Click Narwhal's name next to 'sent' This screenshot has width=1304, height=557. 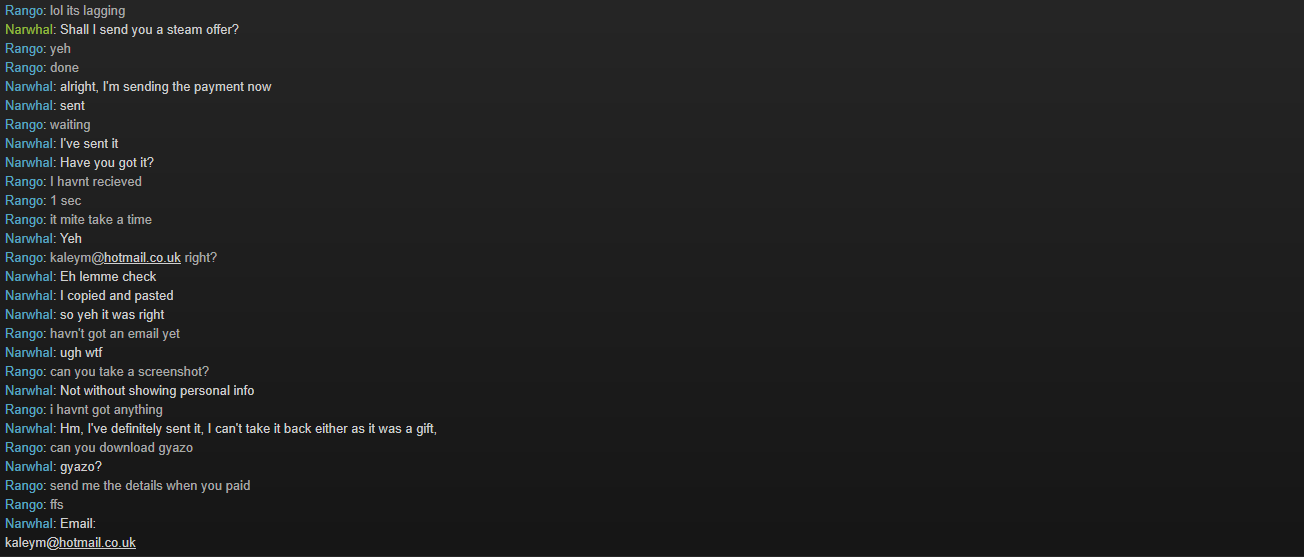29,106
